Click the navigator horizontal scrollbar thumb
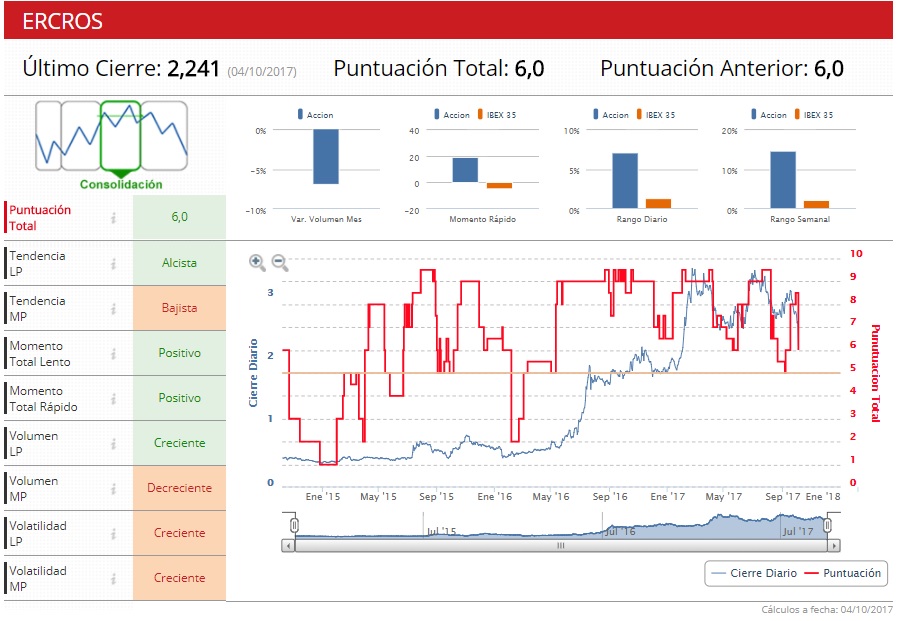This screenshot has height=621, width=897. (561, 546)
